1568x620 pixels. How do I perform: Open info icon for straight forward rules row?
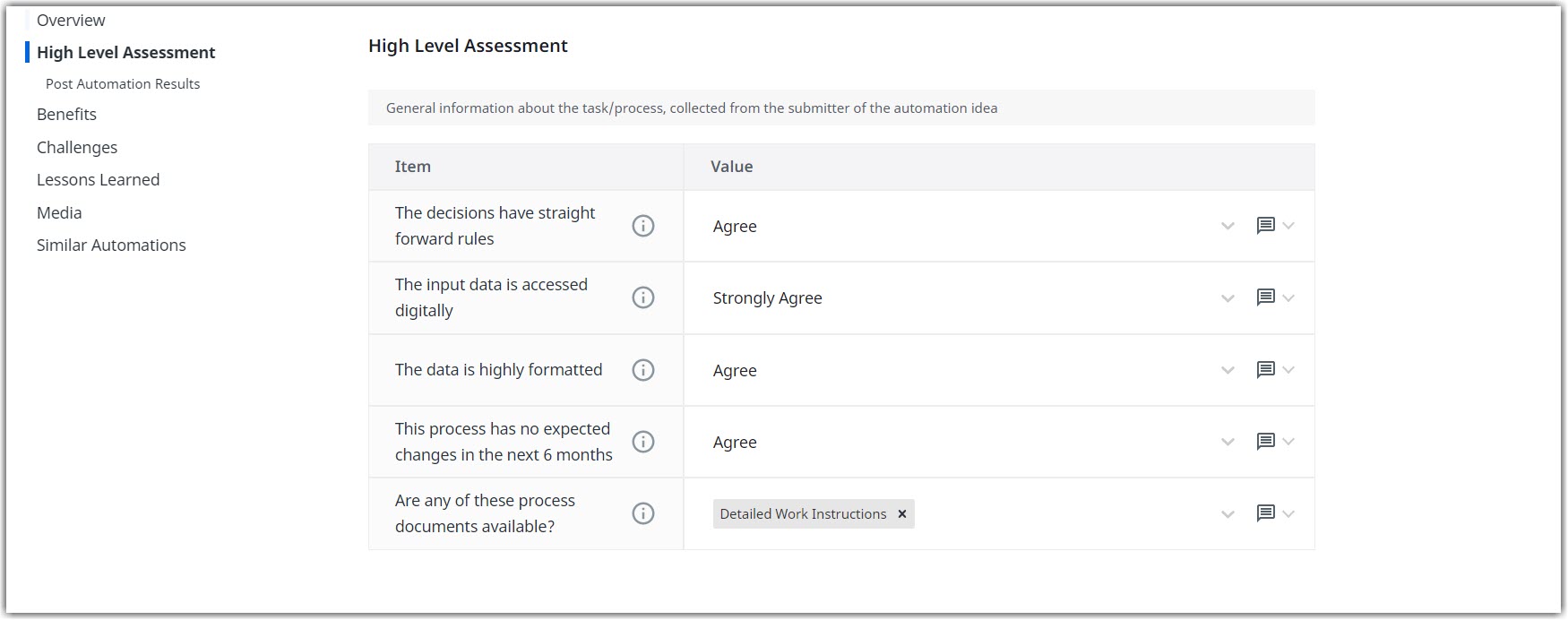(x=643, y=226)
